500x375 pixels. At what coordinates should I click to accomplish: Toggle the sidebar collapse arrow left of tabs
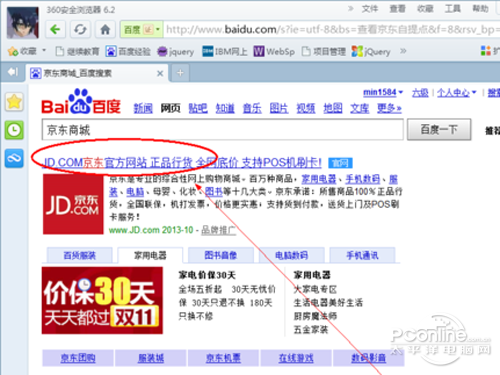[x=13, y=72]
